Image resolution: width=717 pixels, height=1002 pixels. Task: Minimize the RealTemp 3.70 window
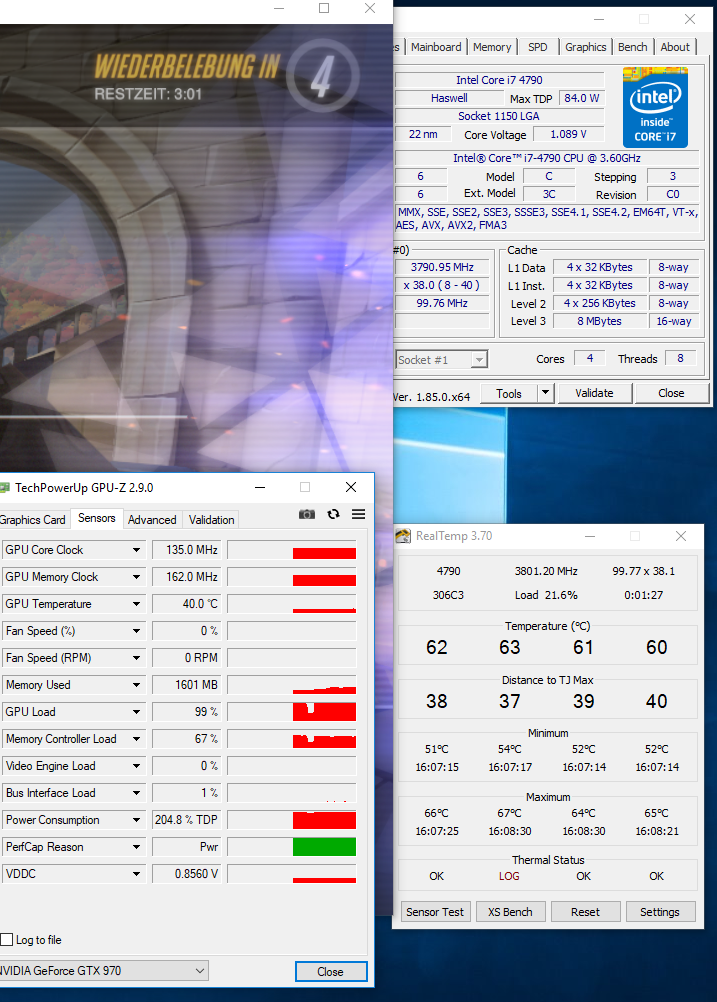click(590, 536)
